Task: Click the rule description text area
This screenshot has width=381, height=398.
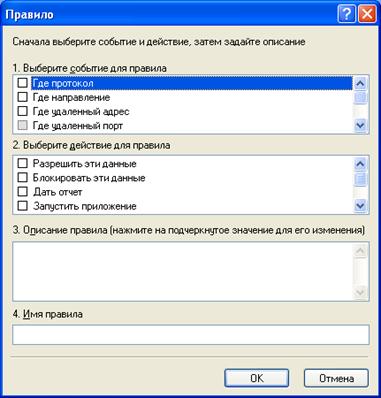Action: pos(183,272)
